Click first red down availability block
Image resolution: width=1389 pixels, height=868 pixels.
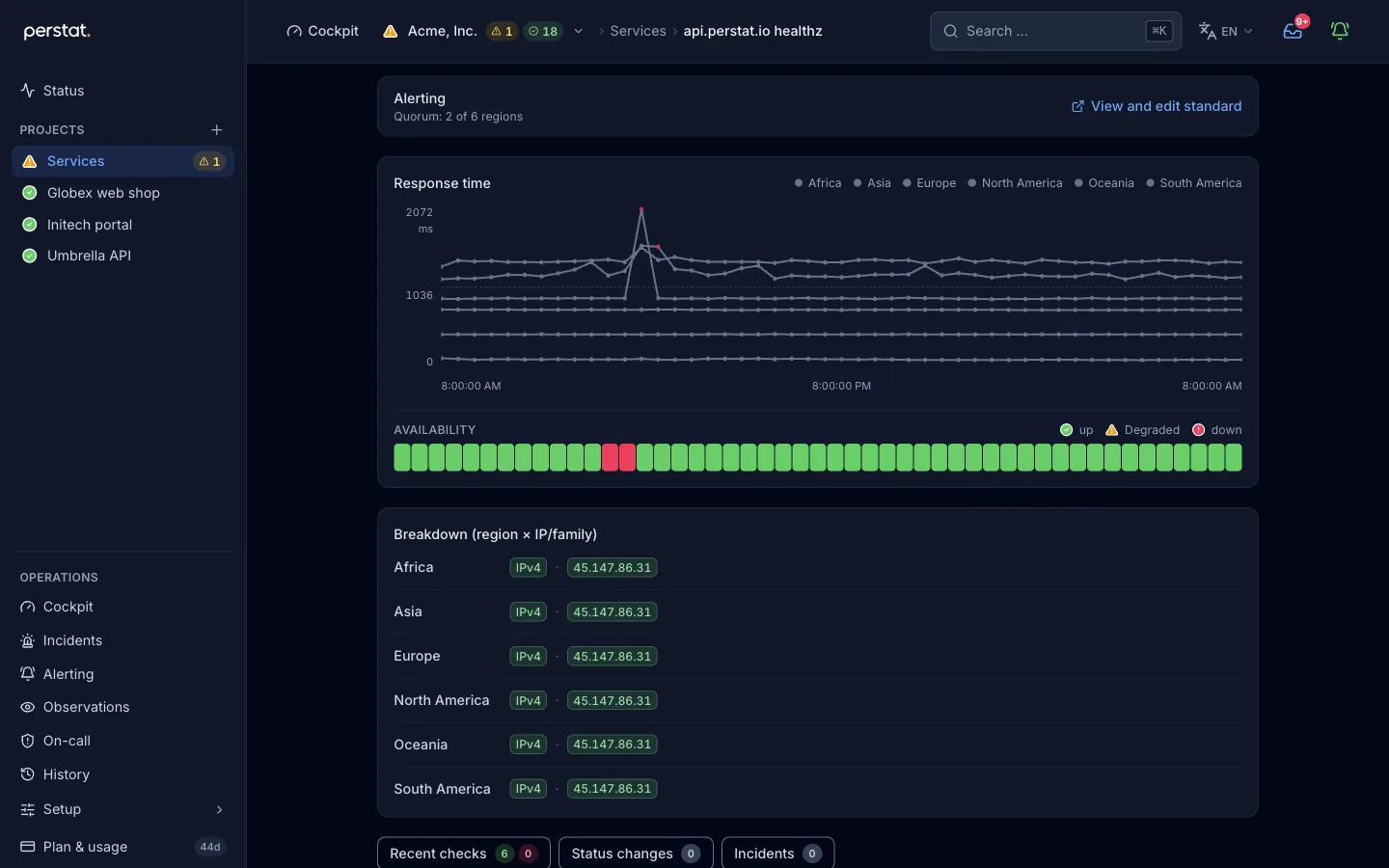(x=610, y=457)
